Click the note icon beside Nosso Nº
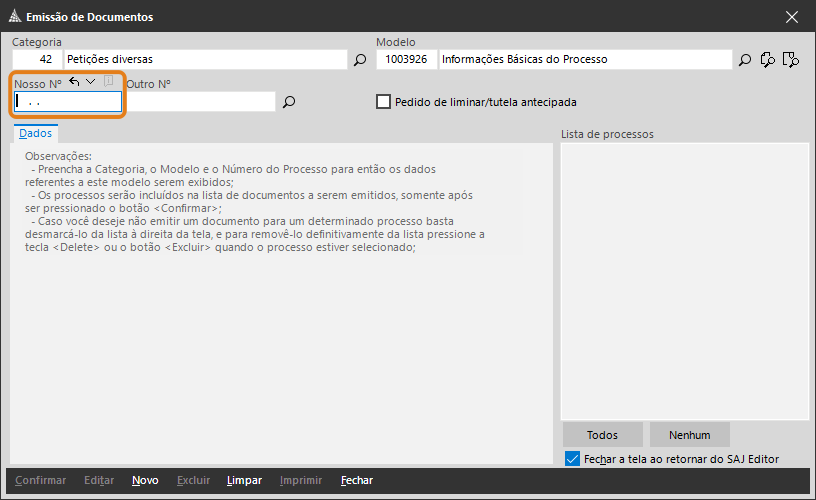Screen dimensions: 816x500 [x=109, y=82]
